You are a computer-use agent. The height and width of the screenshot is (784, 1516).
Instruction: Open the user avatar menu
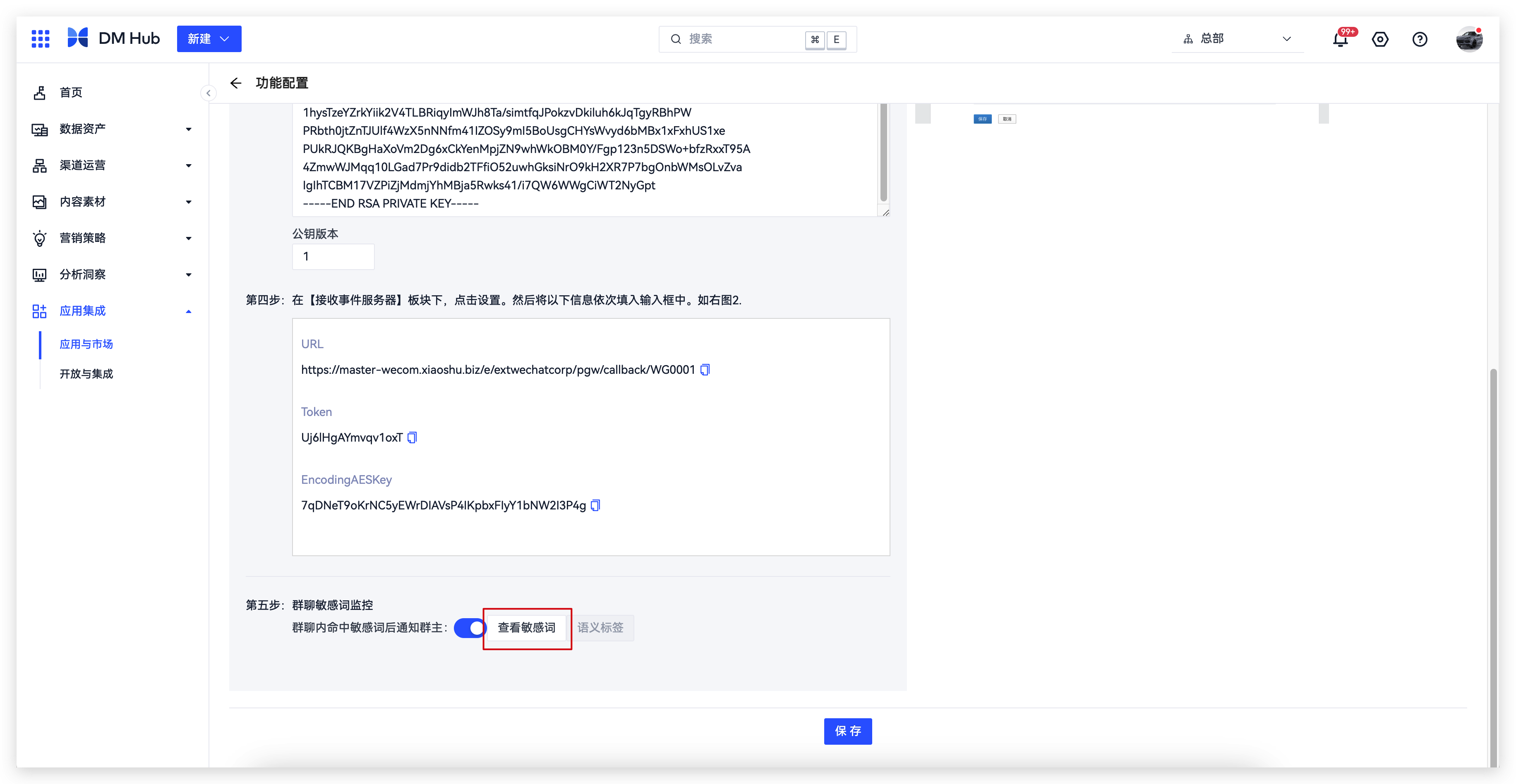click(1469, 39)
